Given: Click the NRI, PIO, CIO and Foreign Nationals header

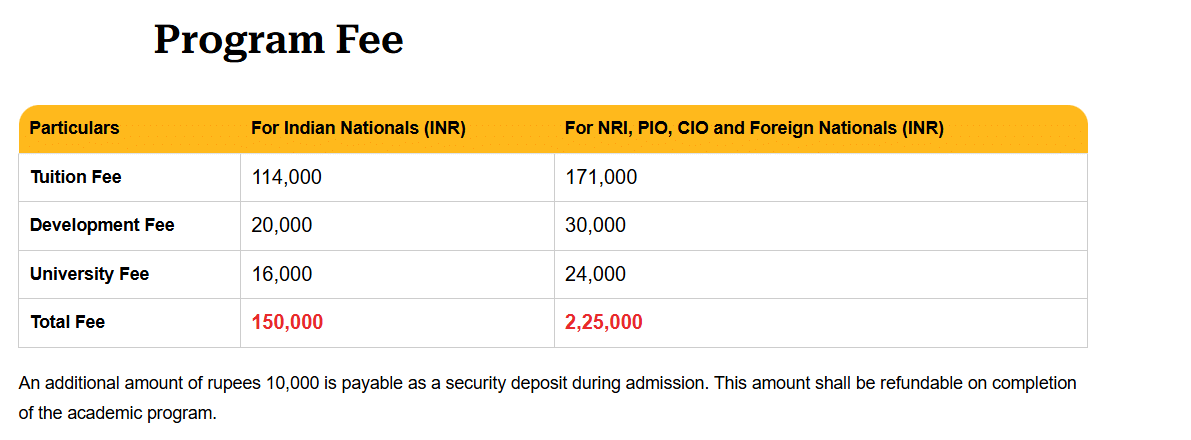Looking at the screenshot, I should click(x=754, y=128).
